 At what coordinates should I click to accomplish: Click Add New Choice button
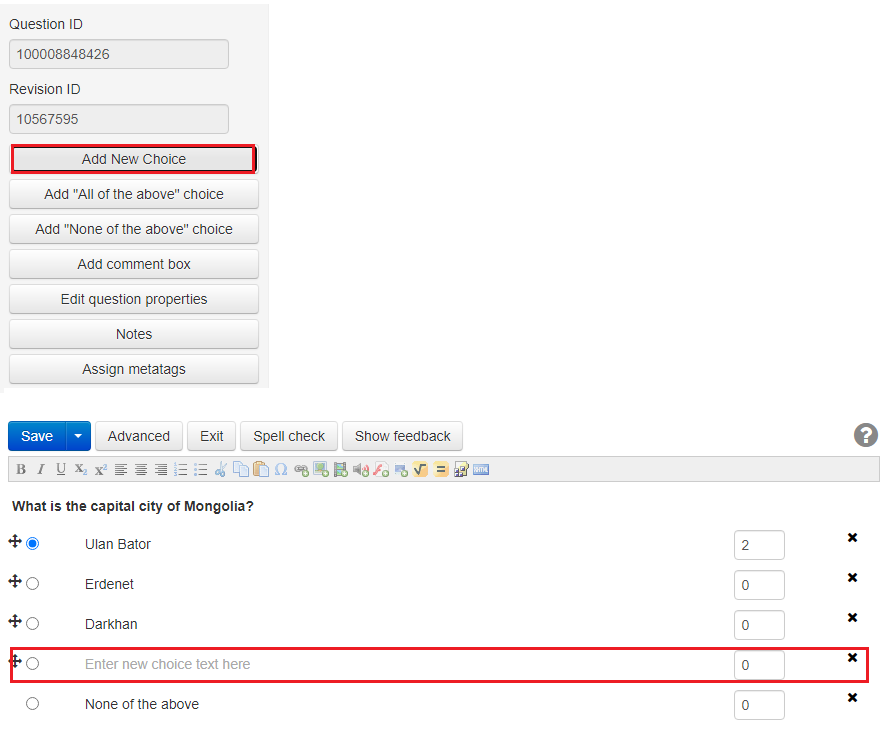coord(134,159)
